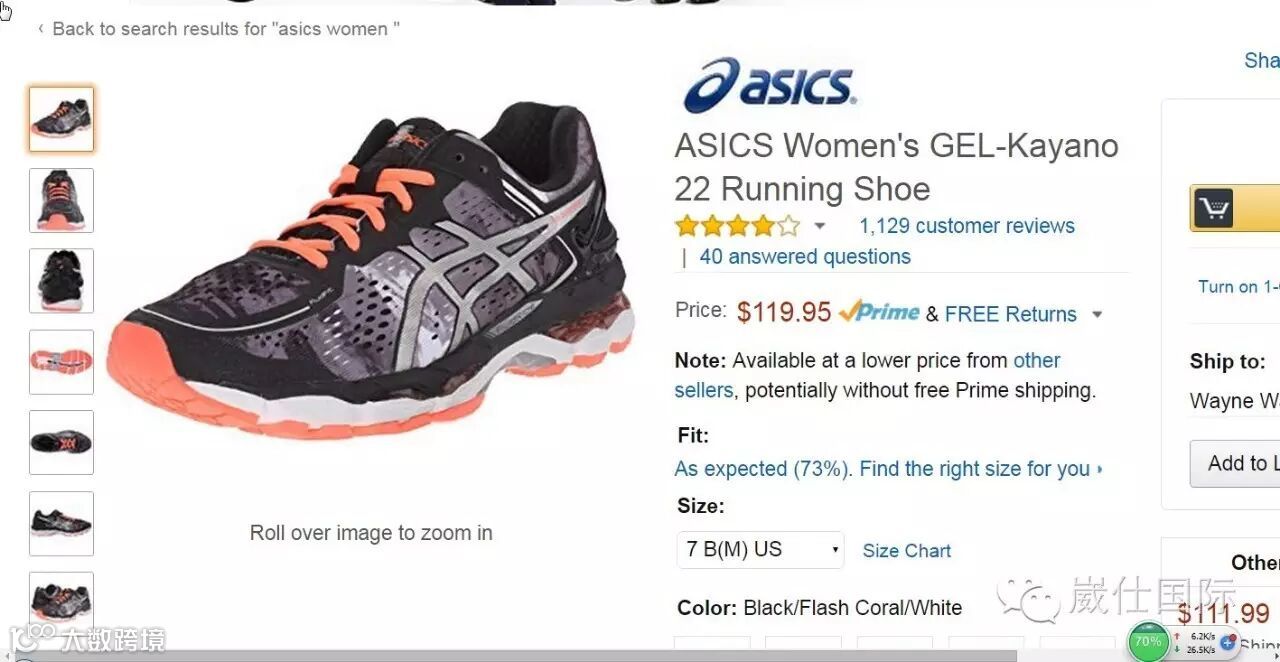Open the Size Chart link

(907, 551)
